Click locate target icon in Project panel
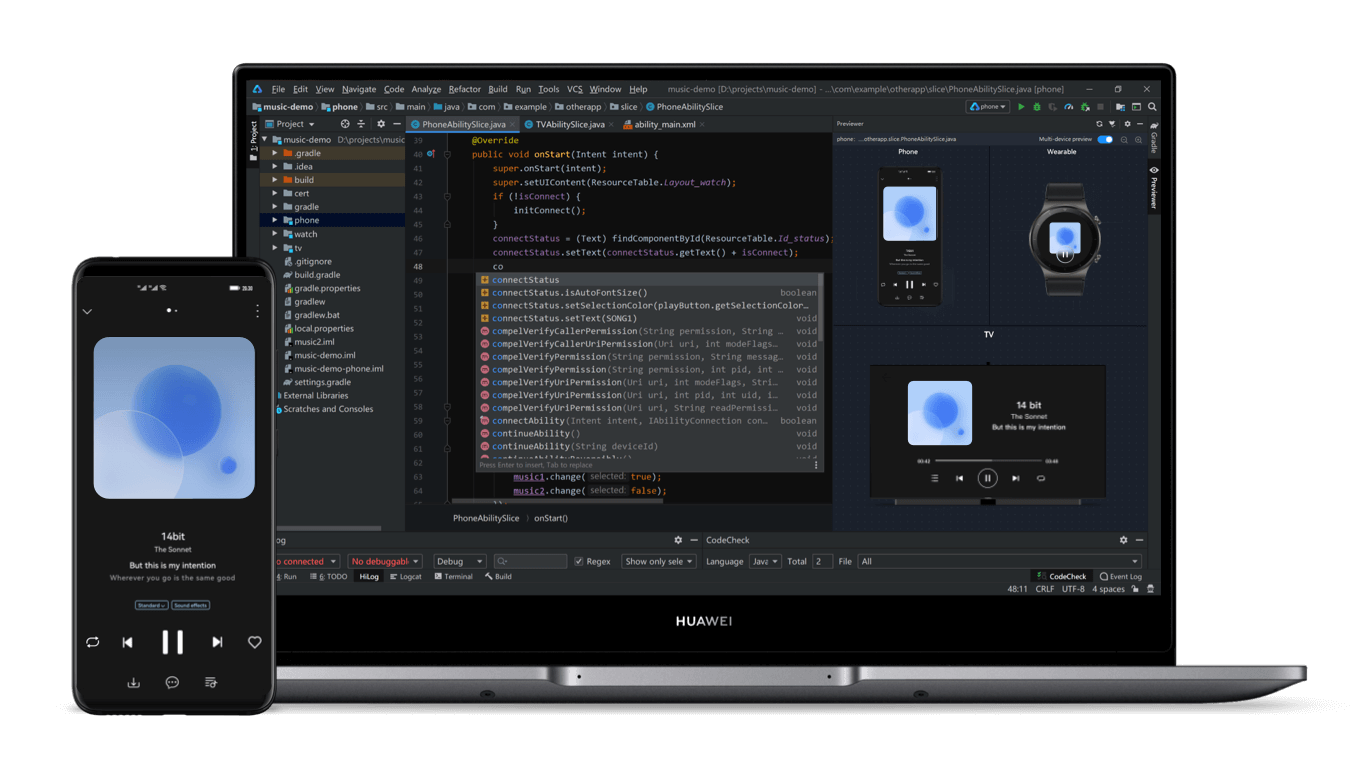Image resolution: width=1363 pixels, height=760 pixels. pos(345,124)
